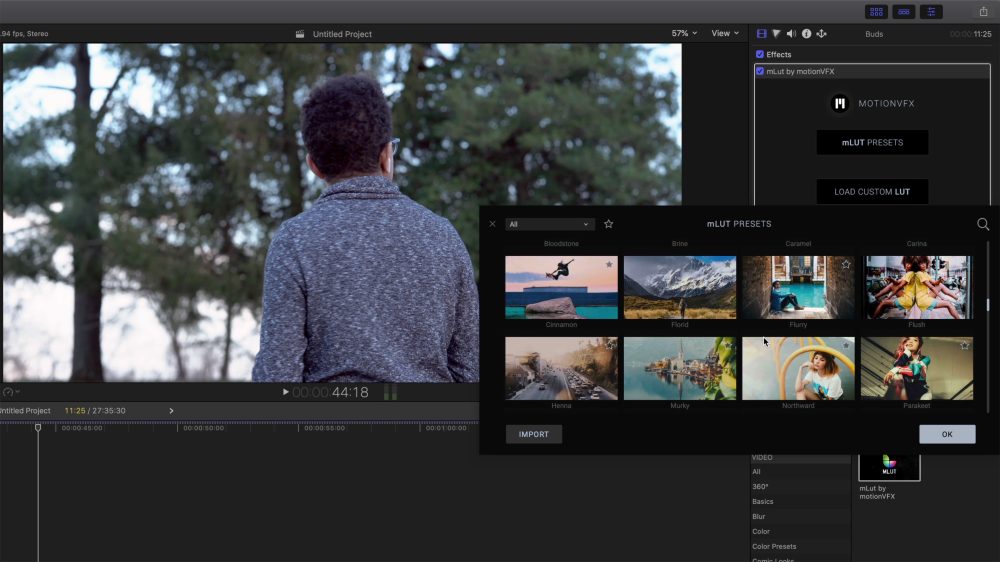Click the mLUT PRESETS button
The image size is (1000, 562).
click(x=872, y=142)
